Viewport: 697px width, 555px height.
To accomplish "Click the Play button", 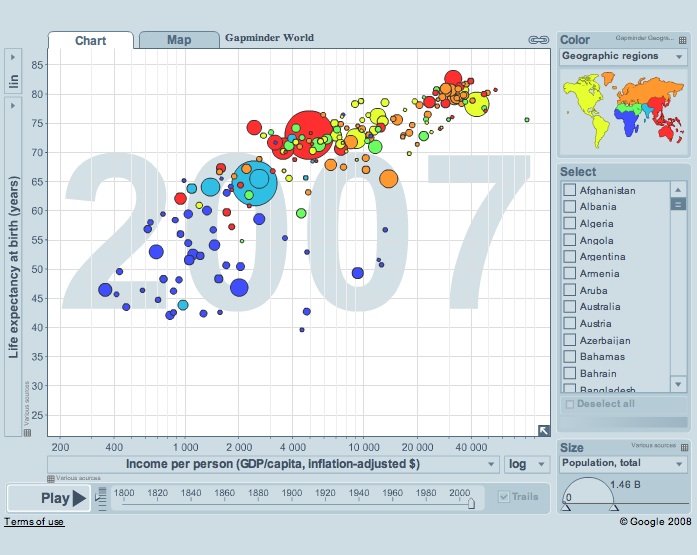I will coord(49,498).
